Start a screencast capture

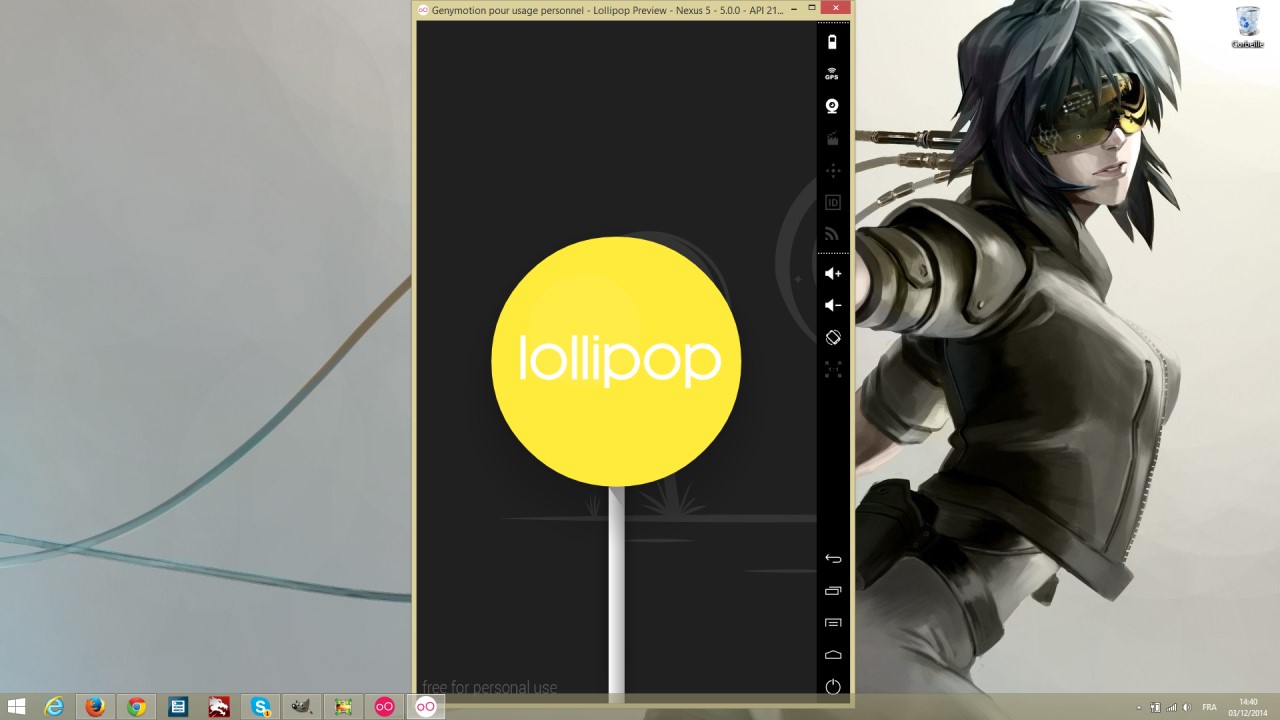click(x=832, y=138)
